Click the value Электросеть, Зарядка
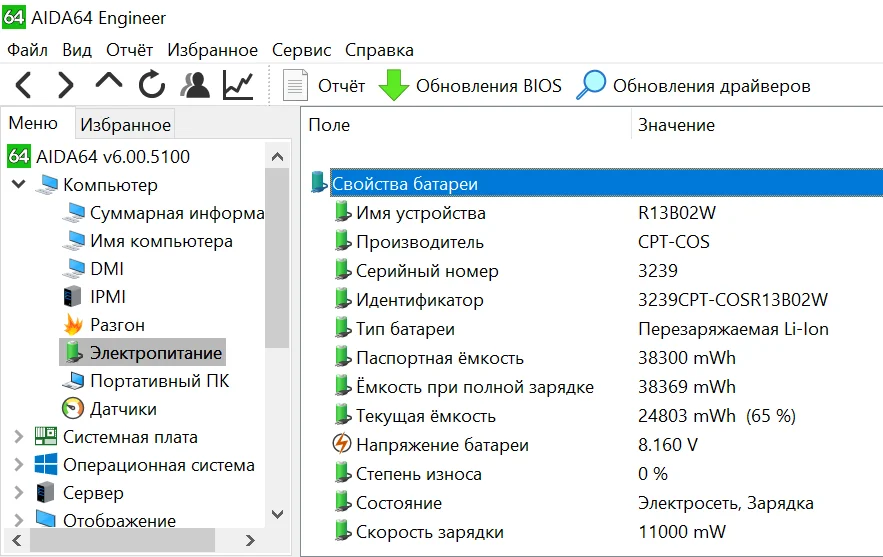883x557 pixels. tap(725, 502)
